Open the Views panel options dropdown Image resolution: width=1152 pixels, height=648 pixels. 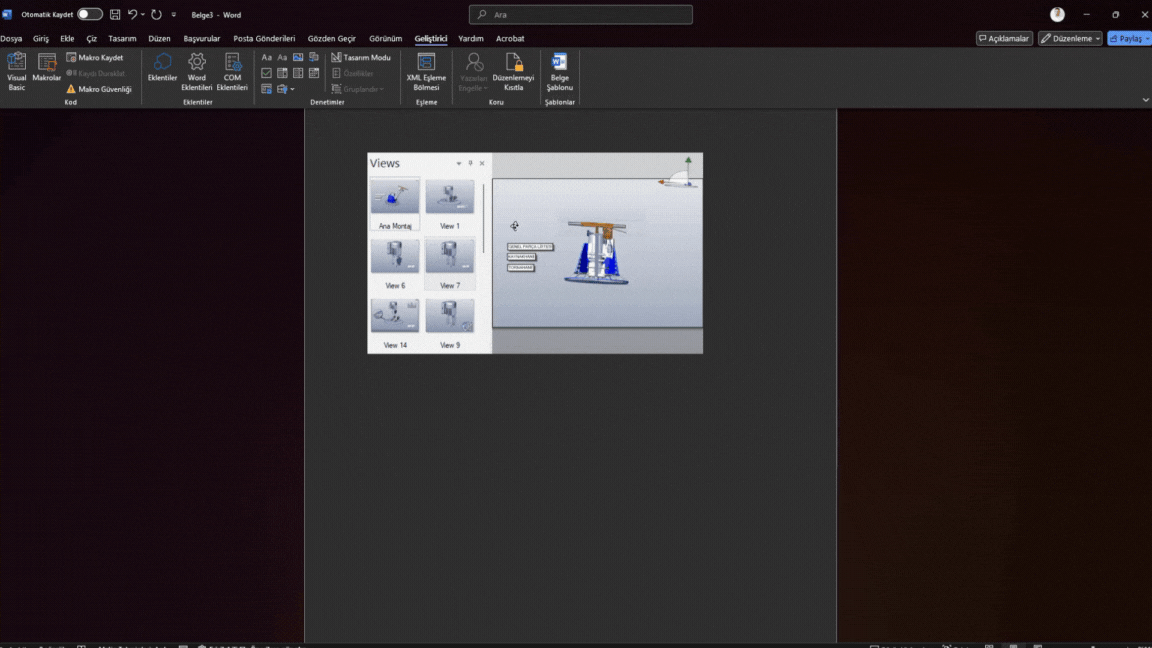pos(459,164)
